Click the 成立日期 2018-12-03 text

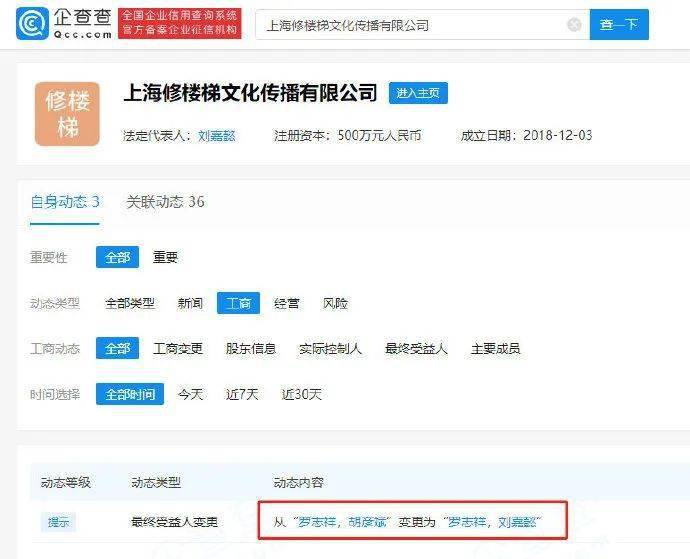click(x=526, y=136)
